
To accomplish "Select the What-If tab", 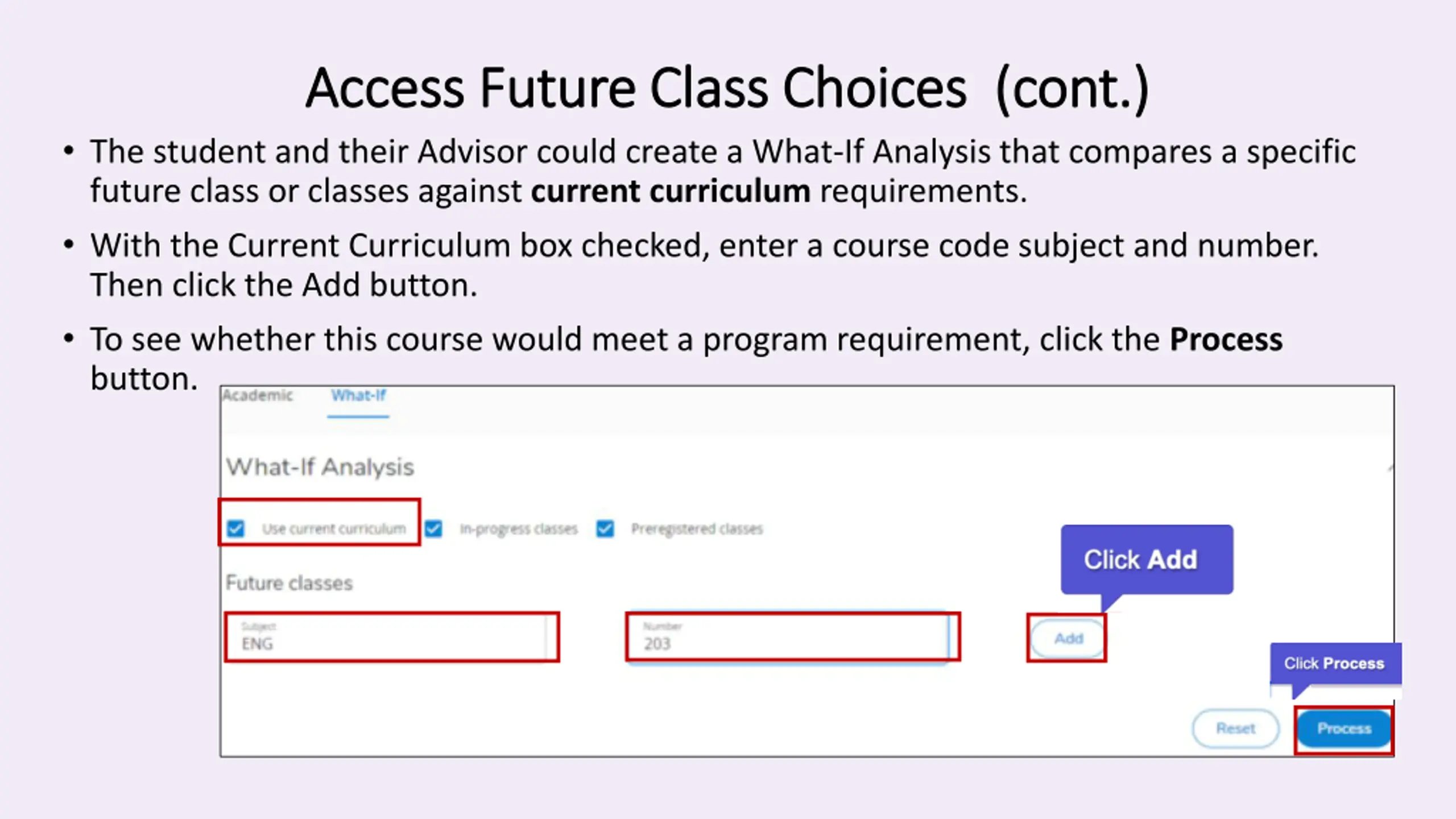I will click(358, 395).
